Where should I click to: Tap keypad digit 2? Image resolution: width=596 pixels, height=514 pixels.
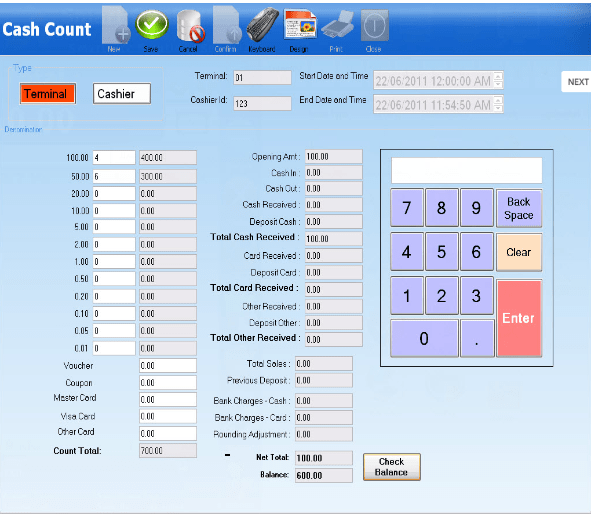[441, 296]
